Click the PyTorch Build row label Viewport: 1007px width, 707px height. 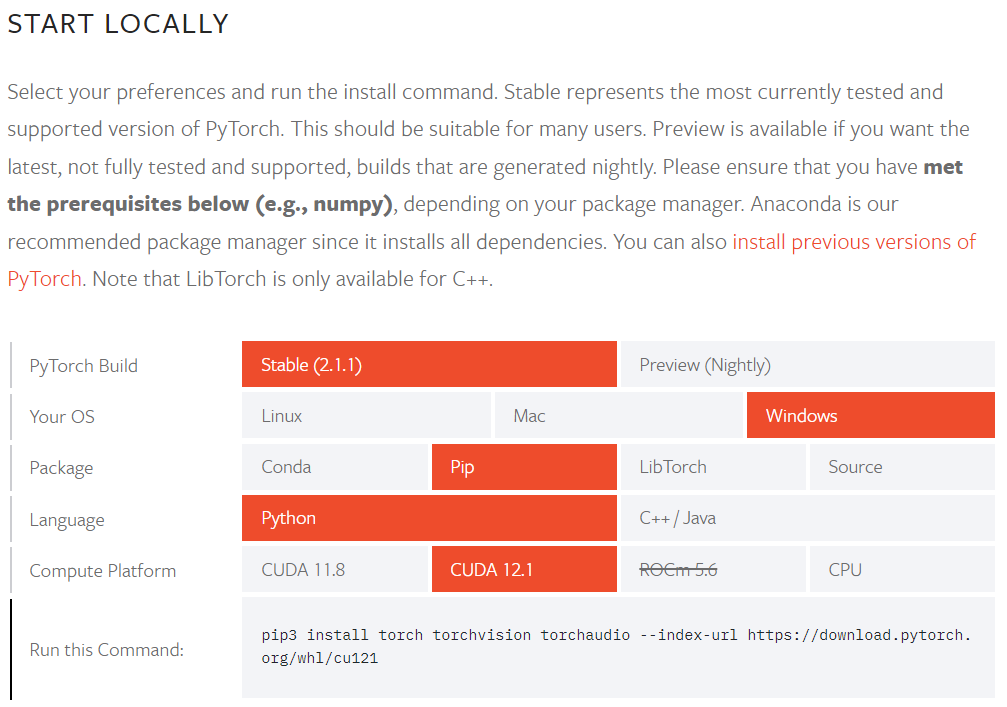(x=84, y=366)
